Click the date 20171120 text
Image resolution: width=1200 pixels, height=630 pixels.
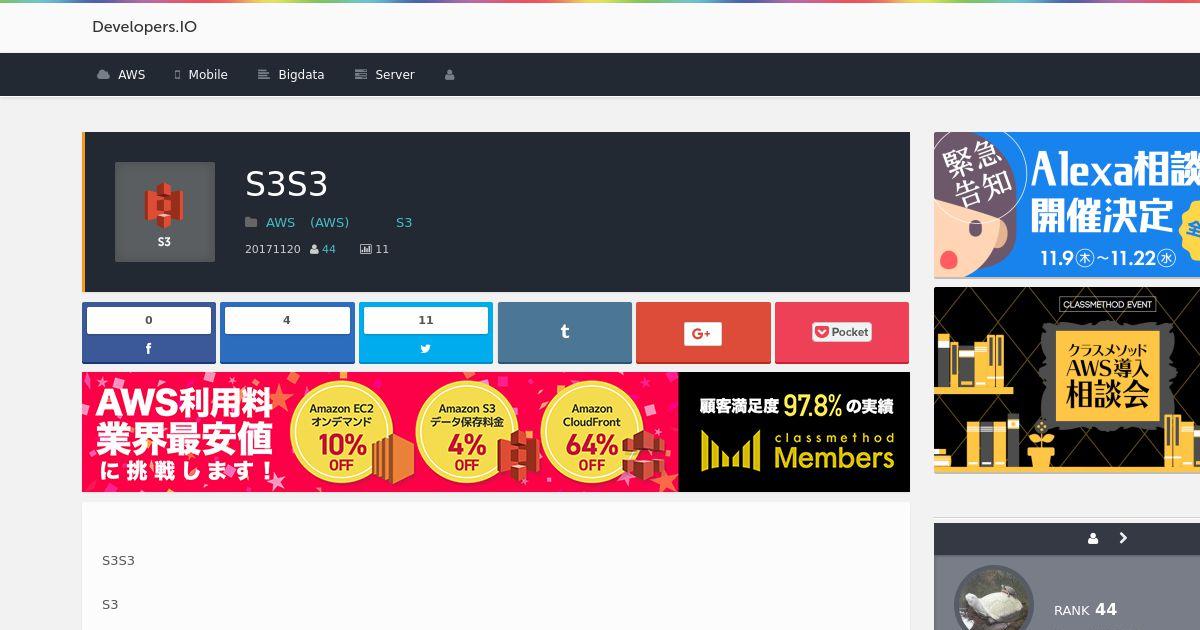click(x=273, y=249)
